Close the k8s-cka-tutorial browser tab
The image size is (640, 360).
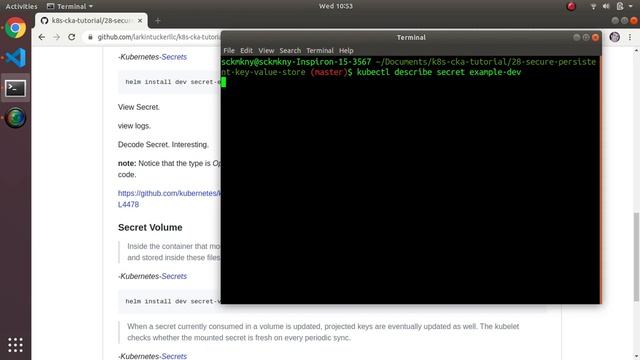point(140,20)
